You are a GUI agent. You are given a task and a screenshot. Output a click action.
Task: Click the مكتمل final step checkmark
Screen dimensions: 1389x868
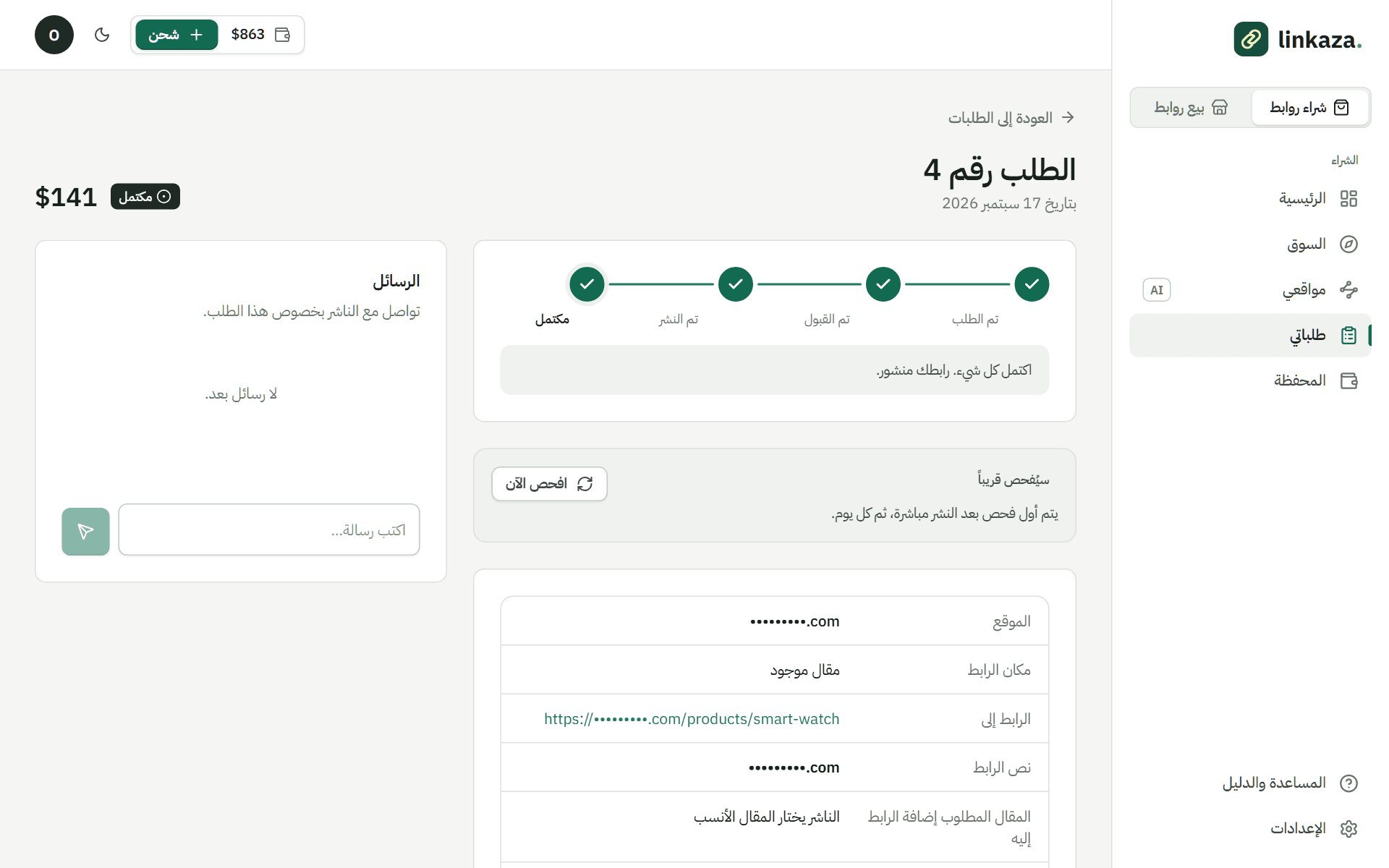(x=587, y=284)
